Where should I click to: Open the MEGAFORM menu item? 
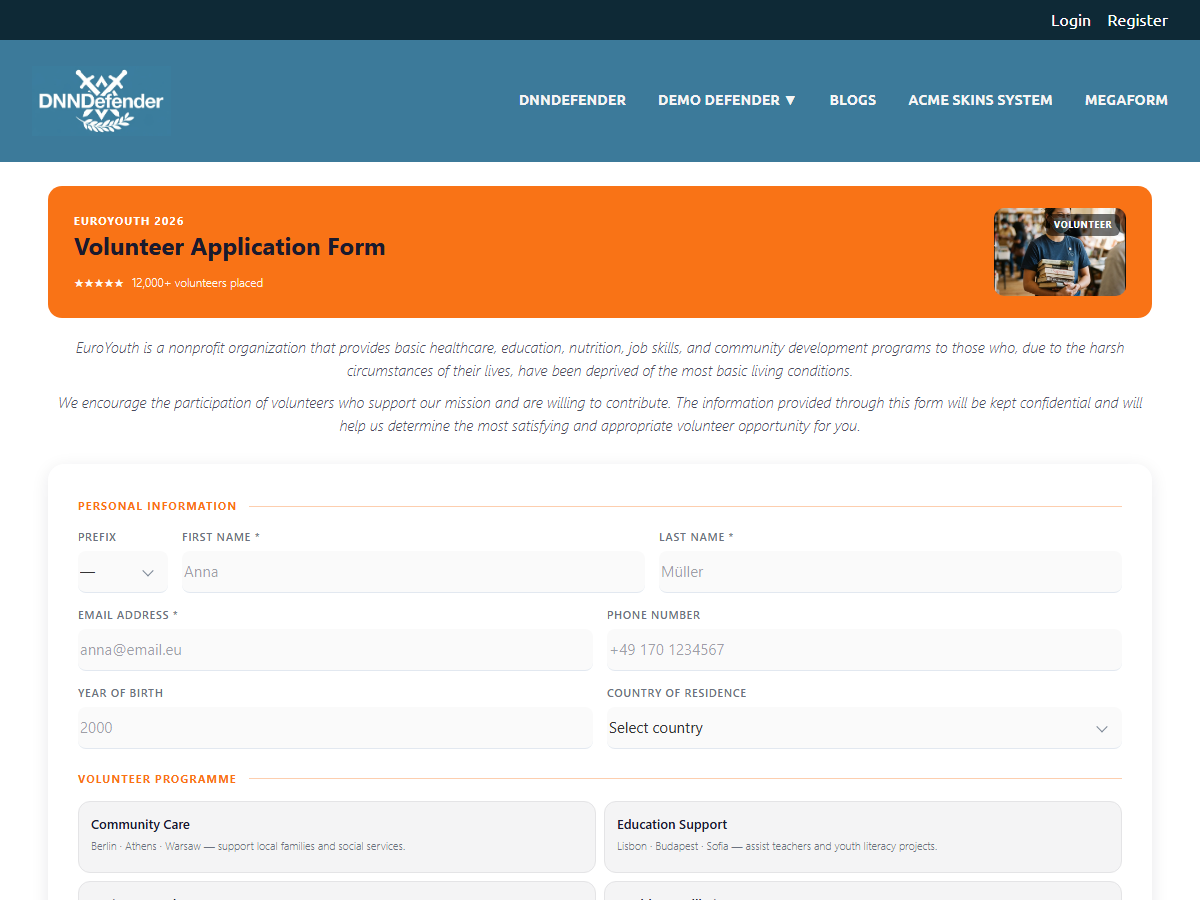pos(1126,100)
